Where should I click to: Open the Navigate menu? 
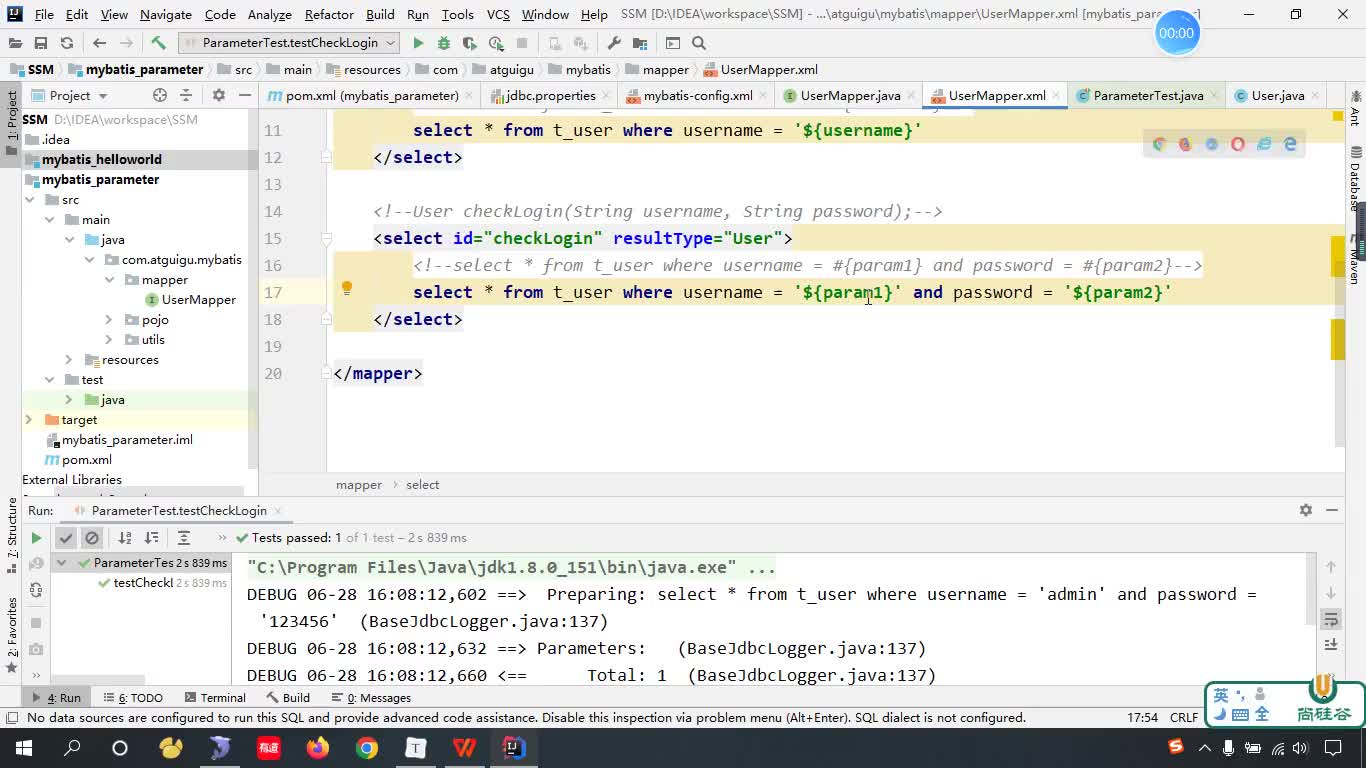click(x=166, y=14)
